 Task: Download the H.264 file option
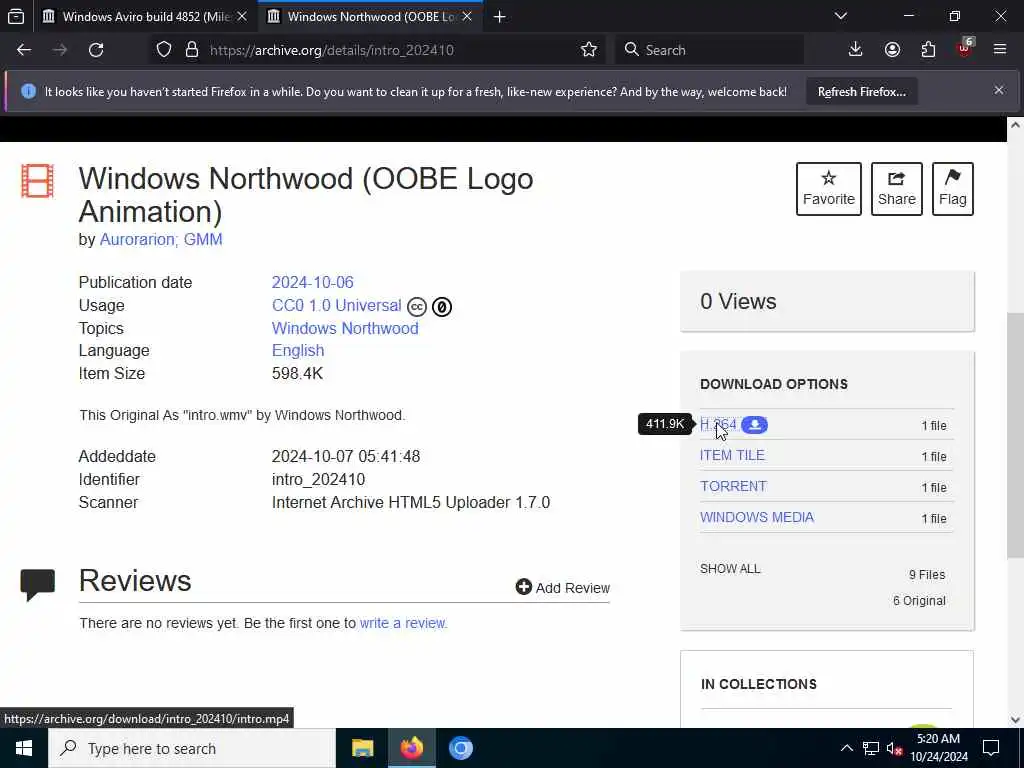click(718, 424)
